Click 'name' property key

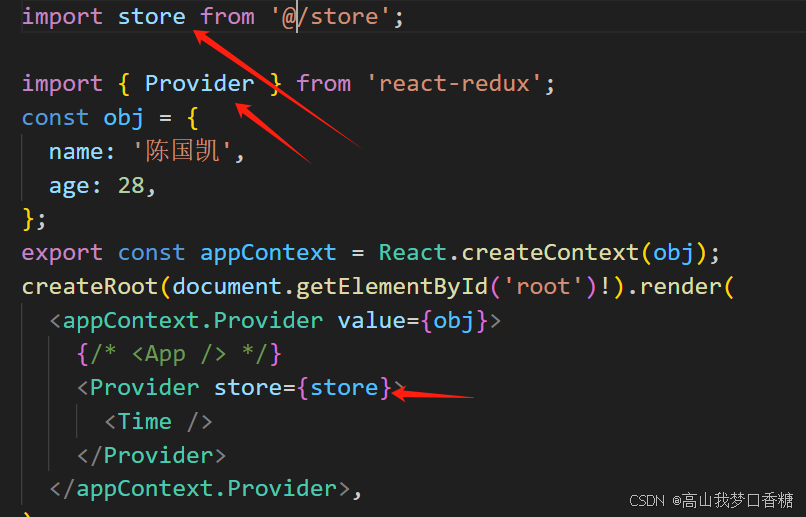tap(76, 152)
